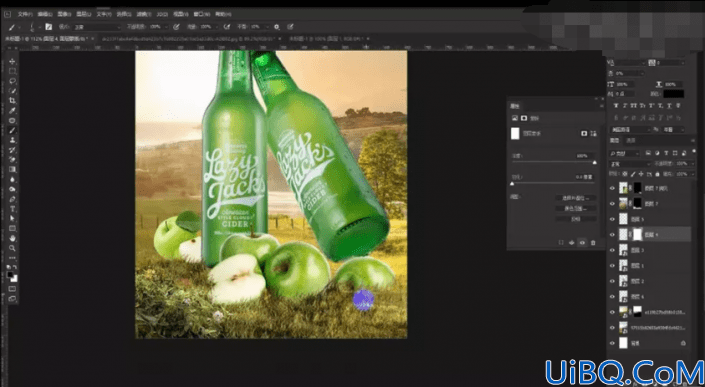Switch to the 通道 tab
Viewport: 705px width, 387px height.
tap(631, 141)
